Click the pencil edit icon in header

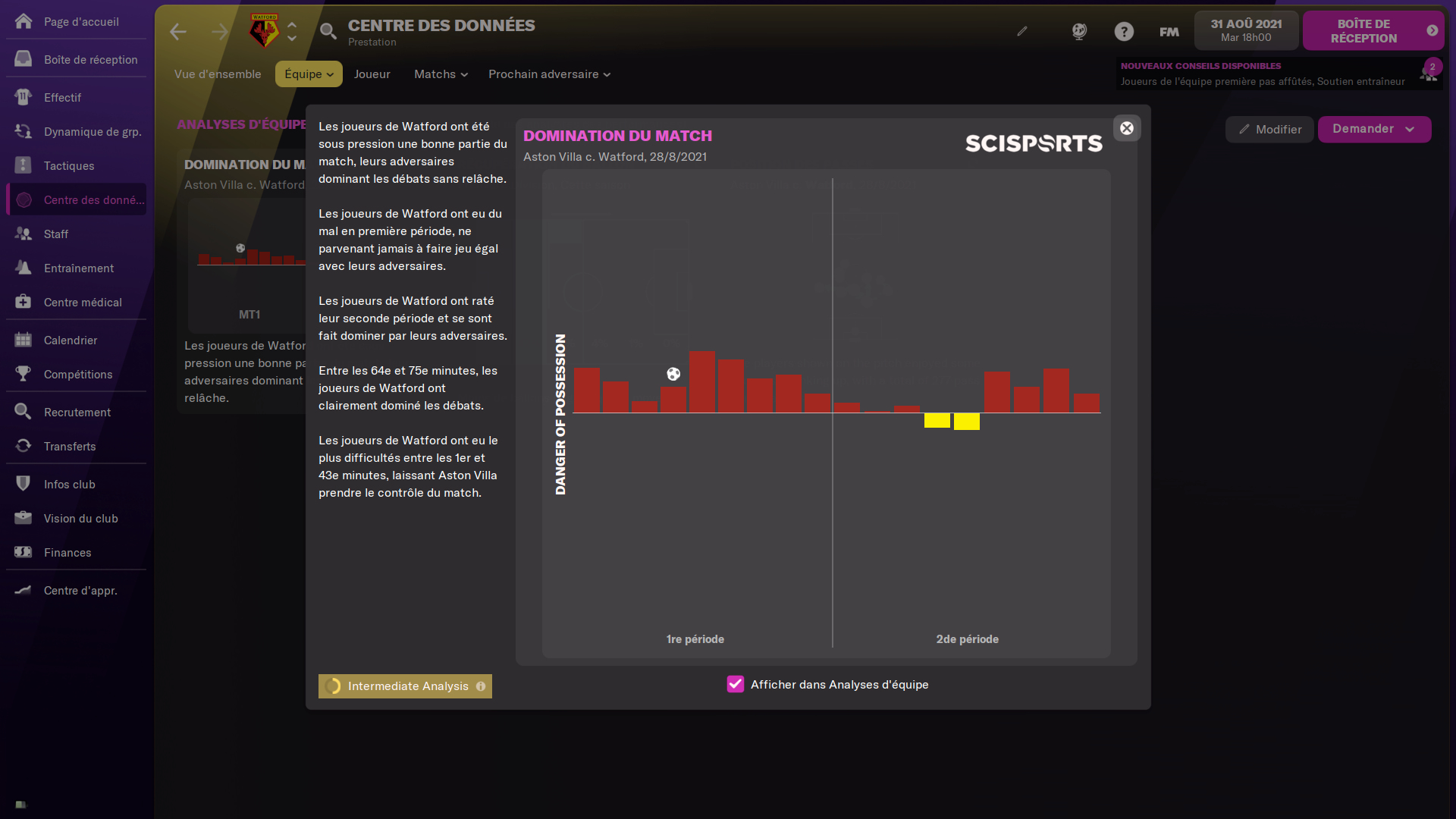click(x=1022, y=31)
